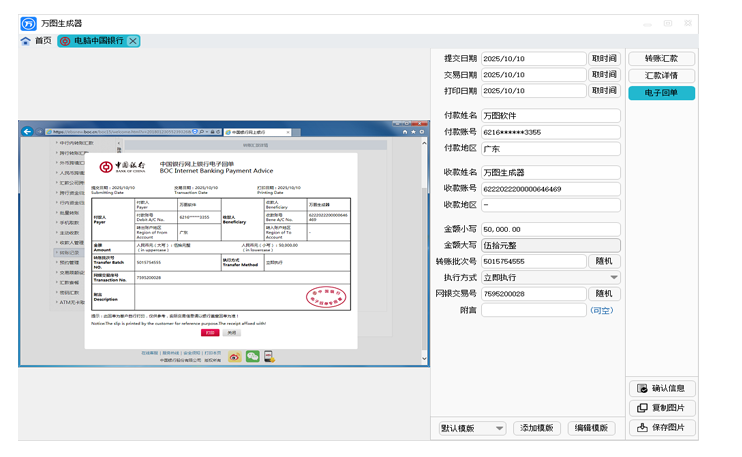Click the 保存图片 save image button
This screenshot has height=457, width=742.
point(661,428)
